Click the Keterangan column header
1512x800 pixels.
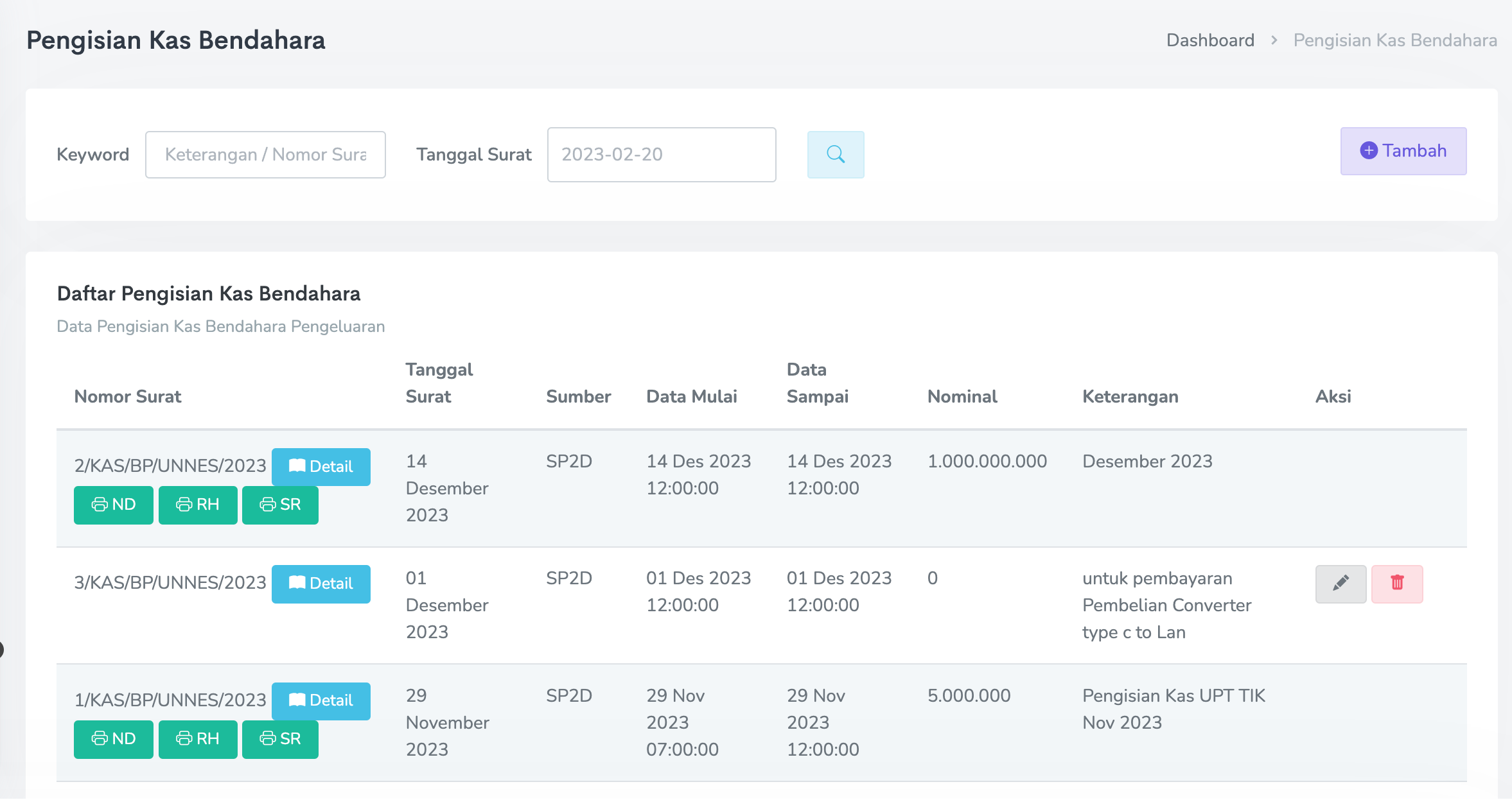pyautogui.click(x=1130, y=397)
